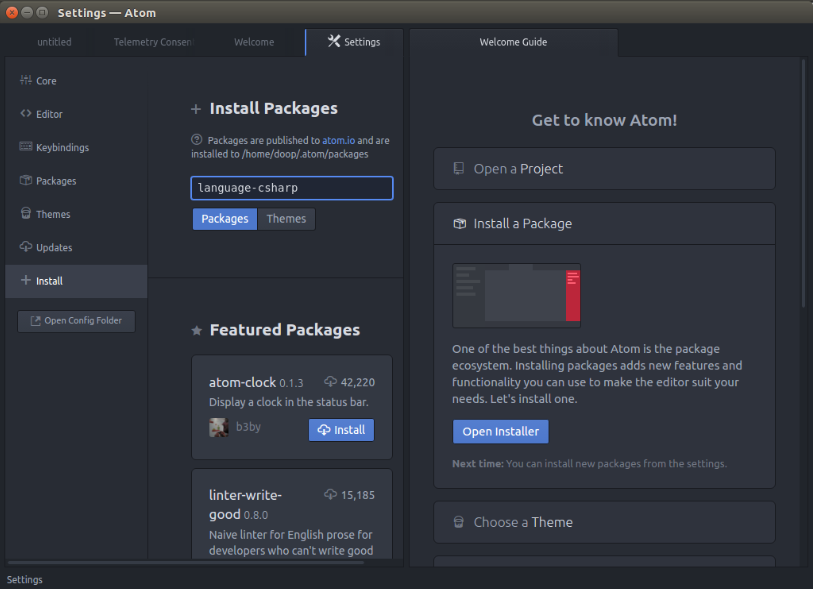This screenshot has height=589, width=813.
Task: Click the atom-clock description text
Action: [x=289, y=402]
